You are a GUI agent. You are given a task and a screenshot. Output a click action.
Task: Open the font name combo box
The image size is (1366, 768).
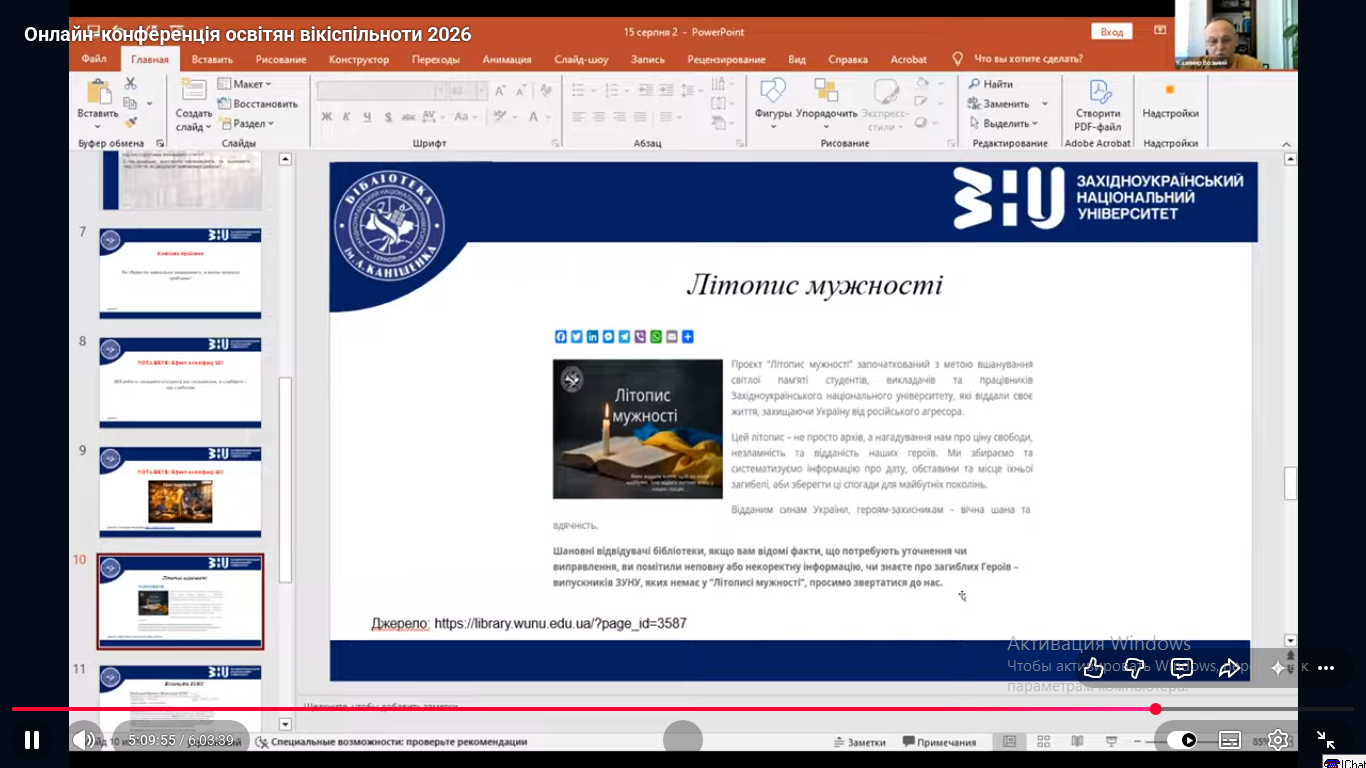(380, 92)
